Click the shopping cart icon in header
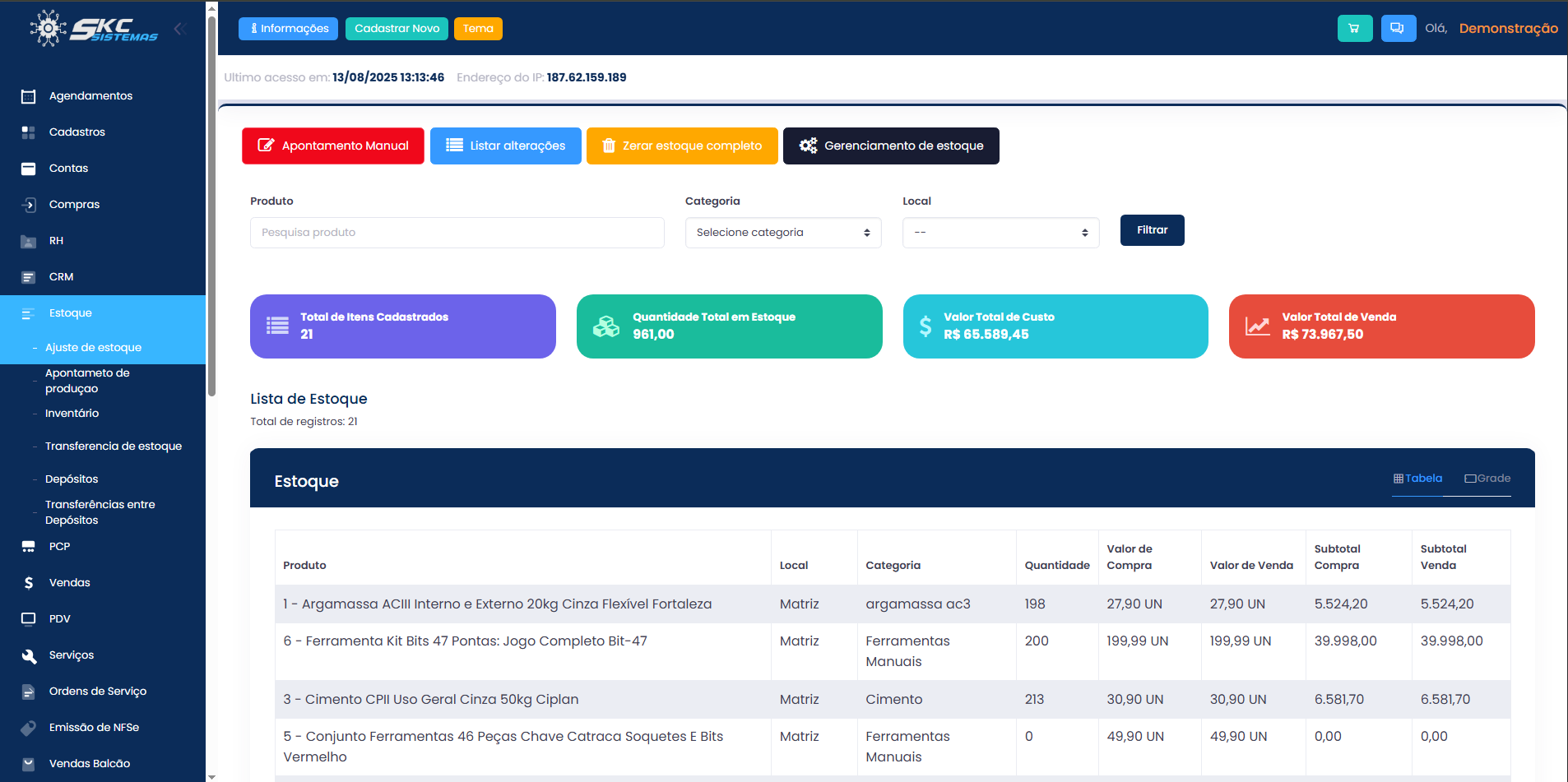 1354,29
